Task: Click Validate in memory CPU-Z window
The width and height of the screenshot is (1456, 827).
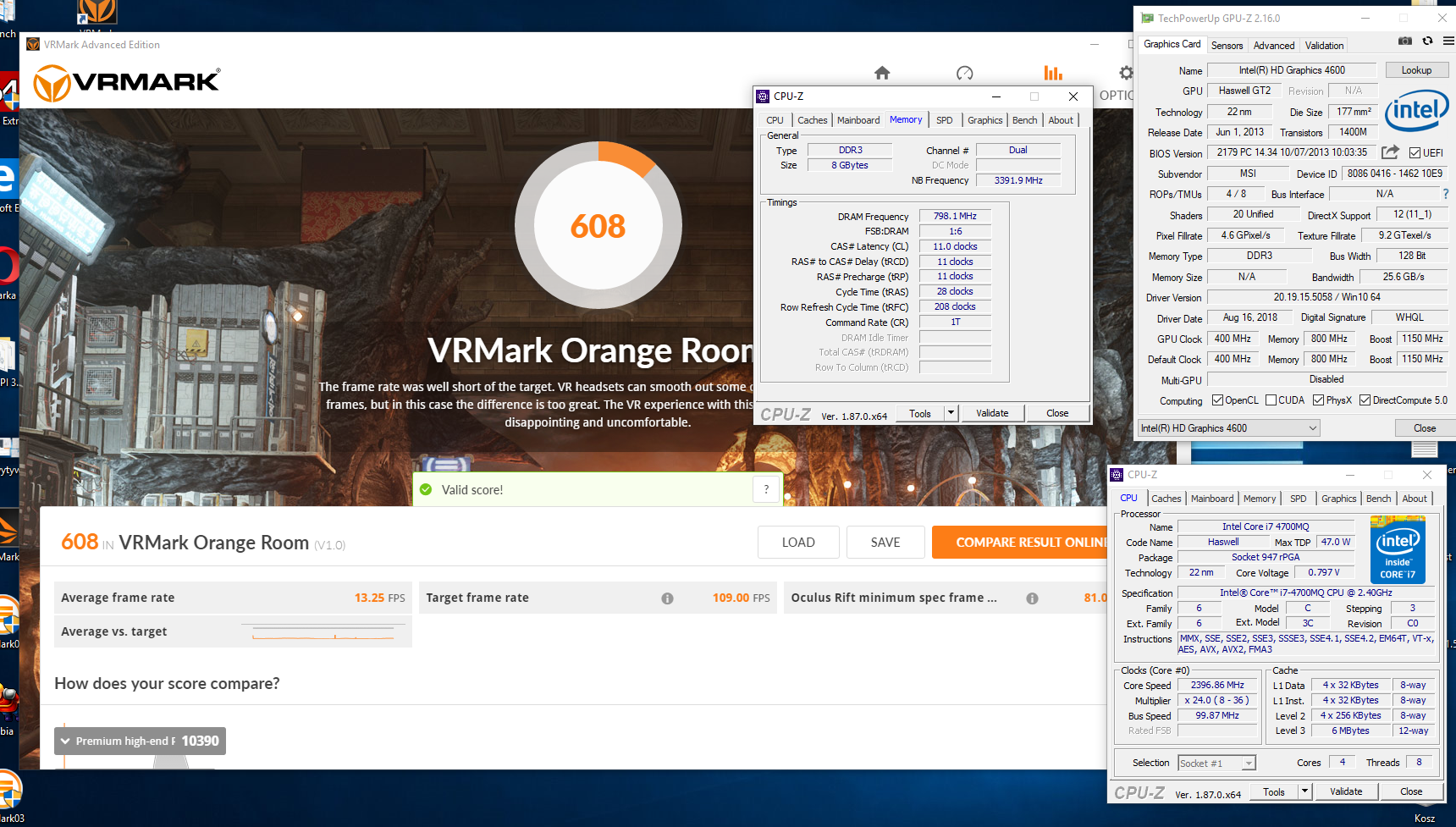Action: pyautogui.click(x=992, y=413)
